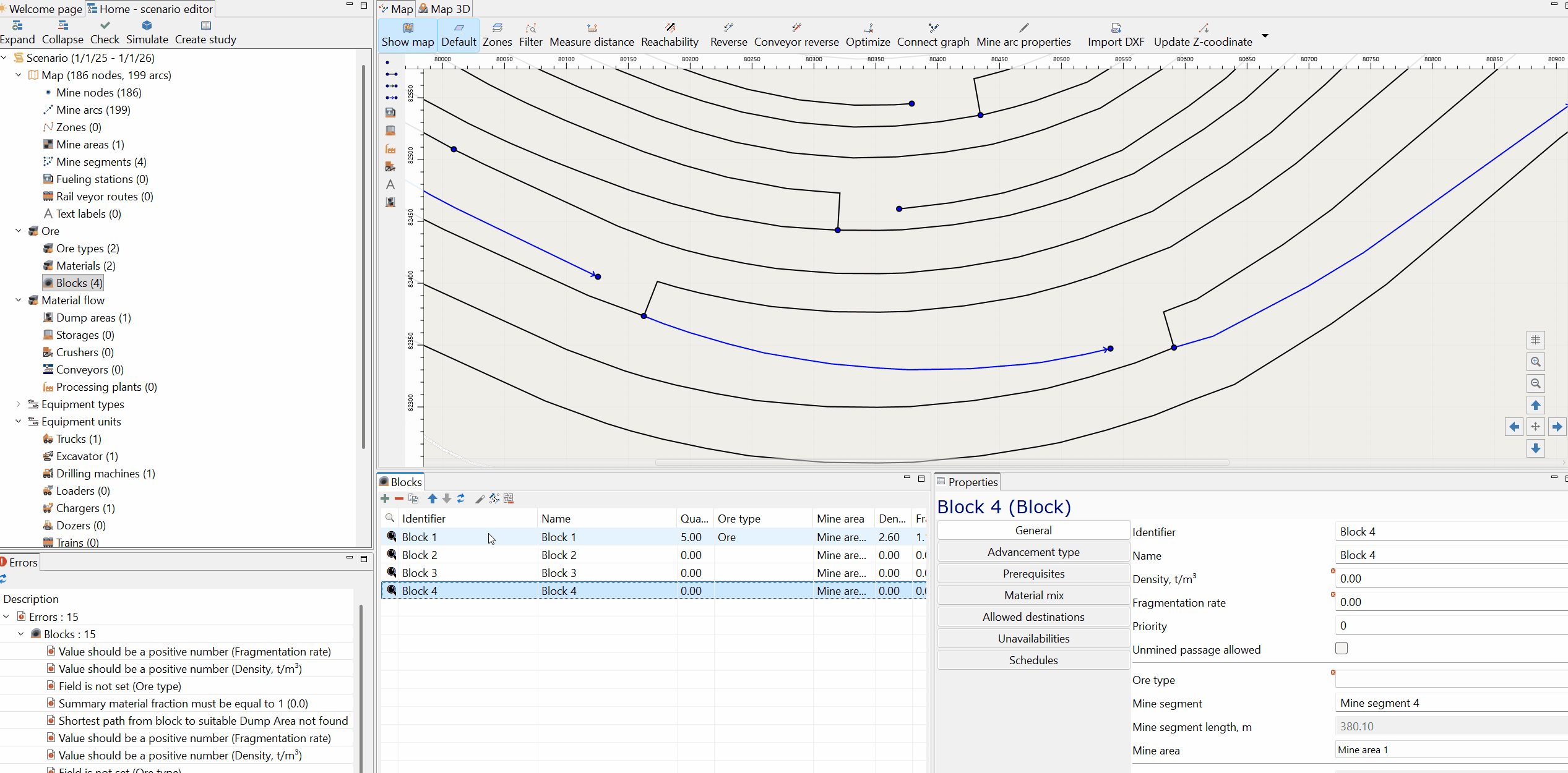Viewport: 1568px width, 773px height.
Task: Click Import DXF button
Action: pyautogui.click(x=1116, y=35)
